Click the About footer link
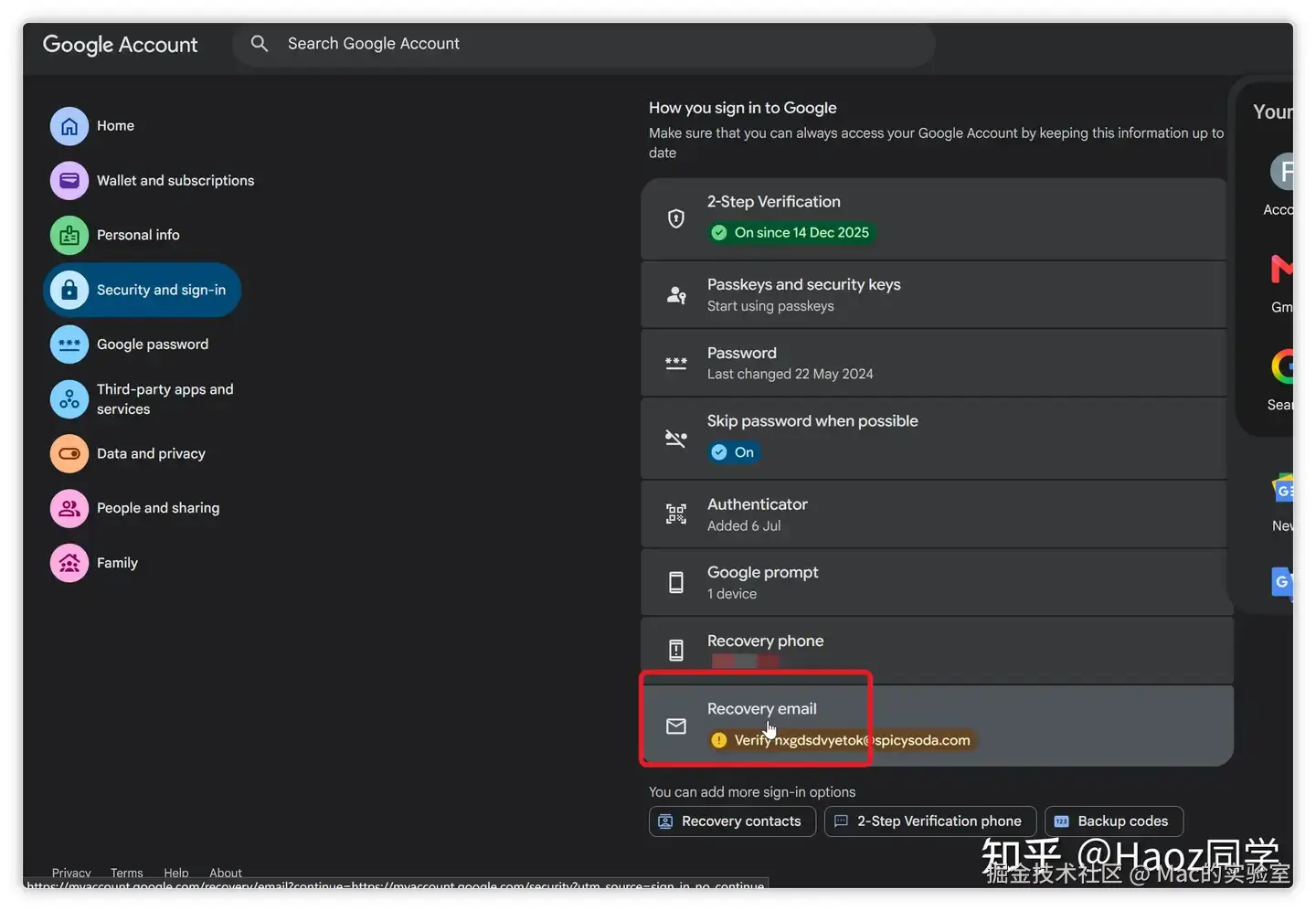This screenshot has width=1316, height=911. tap(226, 873)
